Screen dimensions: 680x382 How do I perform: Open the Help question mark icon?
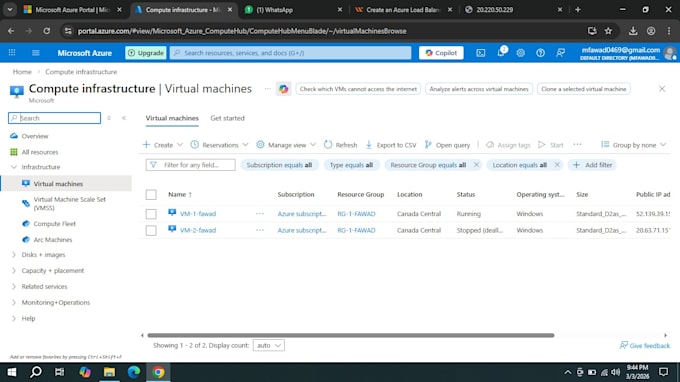click(540, 53)
